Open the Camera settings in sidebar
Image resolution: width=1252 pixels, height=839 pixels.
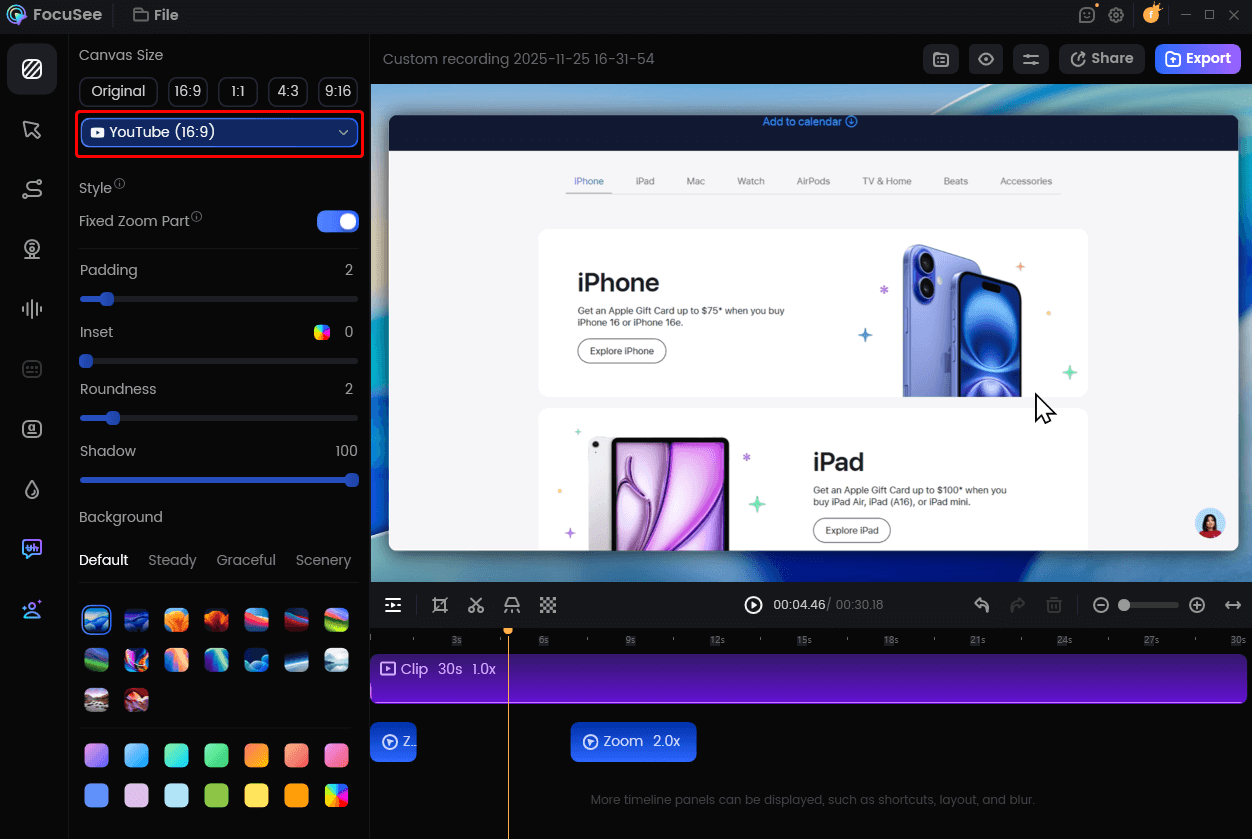click(x=32, y=249)
